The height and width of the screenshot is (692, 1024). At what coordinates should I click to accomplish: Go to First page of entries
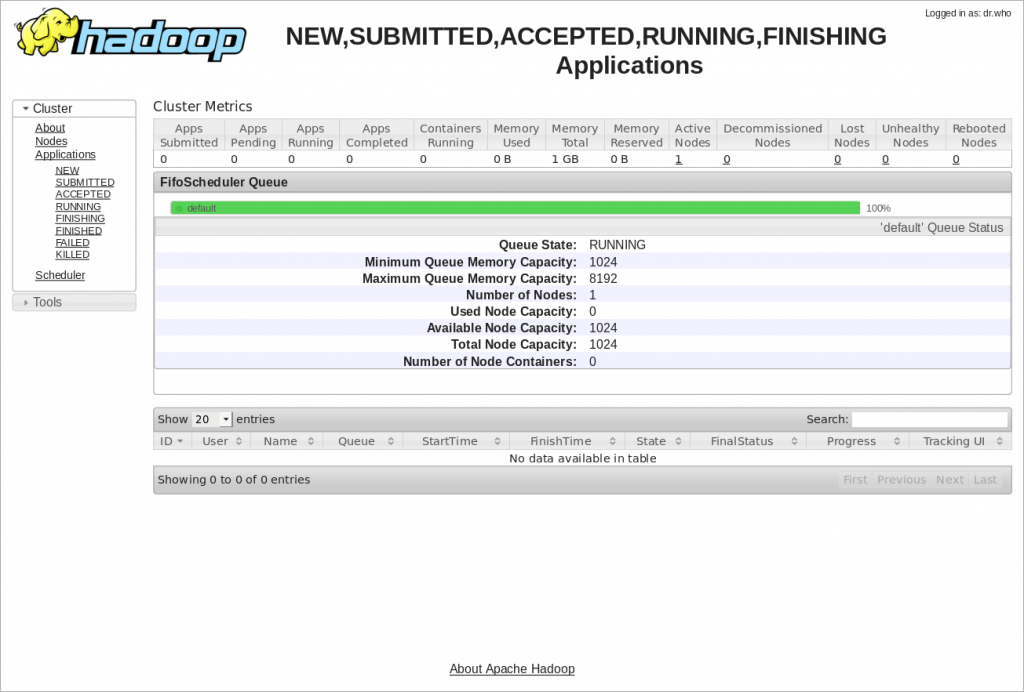click(x=855, y=480)
